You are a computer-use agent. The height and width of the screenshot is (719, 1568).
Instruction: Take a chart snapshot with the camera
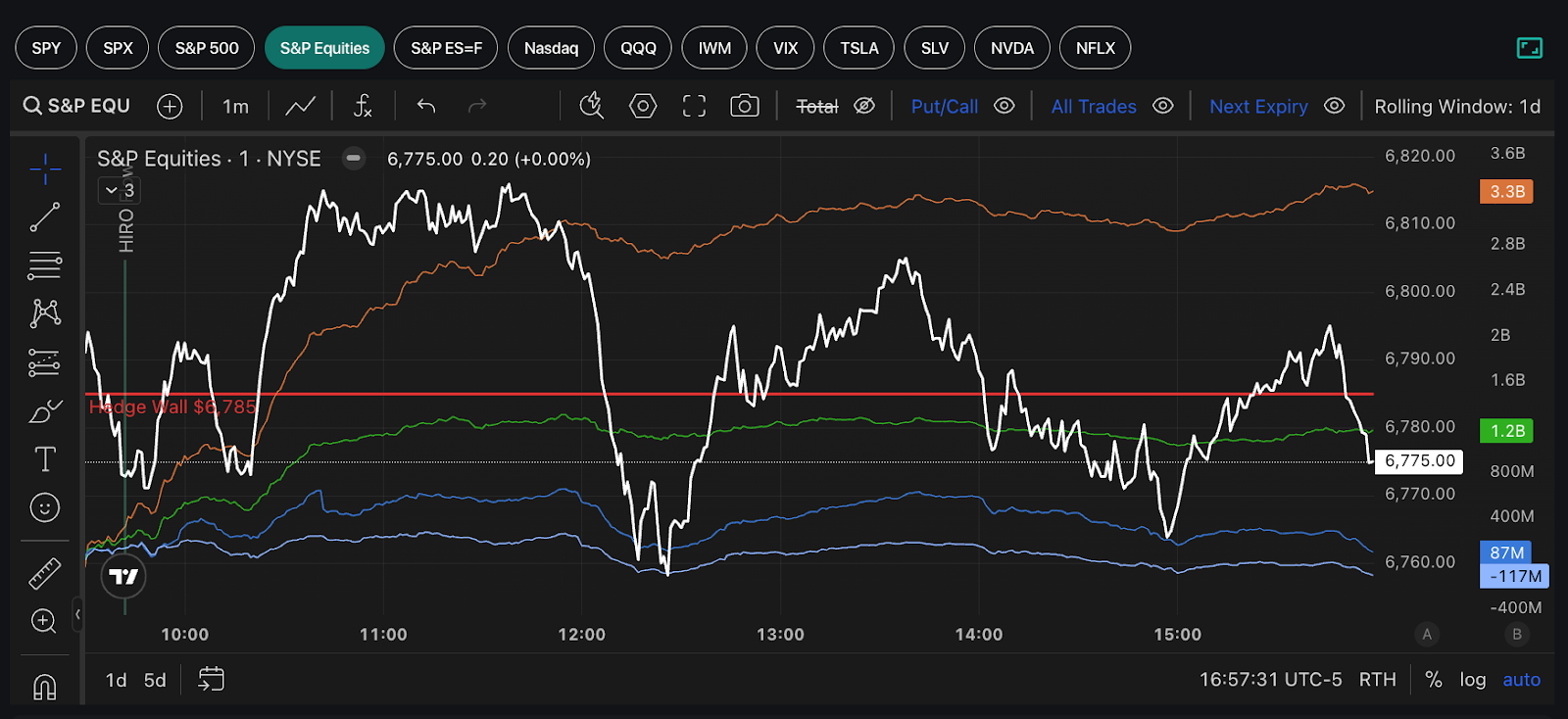(x=745, y=106)
